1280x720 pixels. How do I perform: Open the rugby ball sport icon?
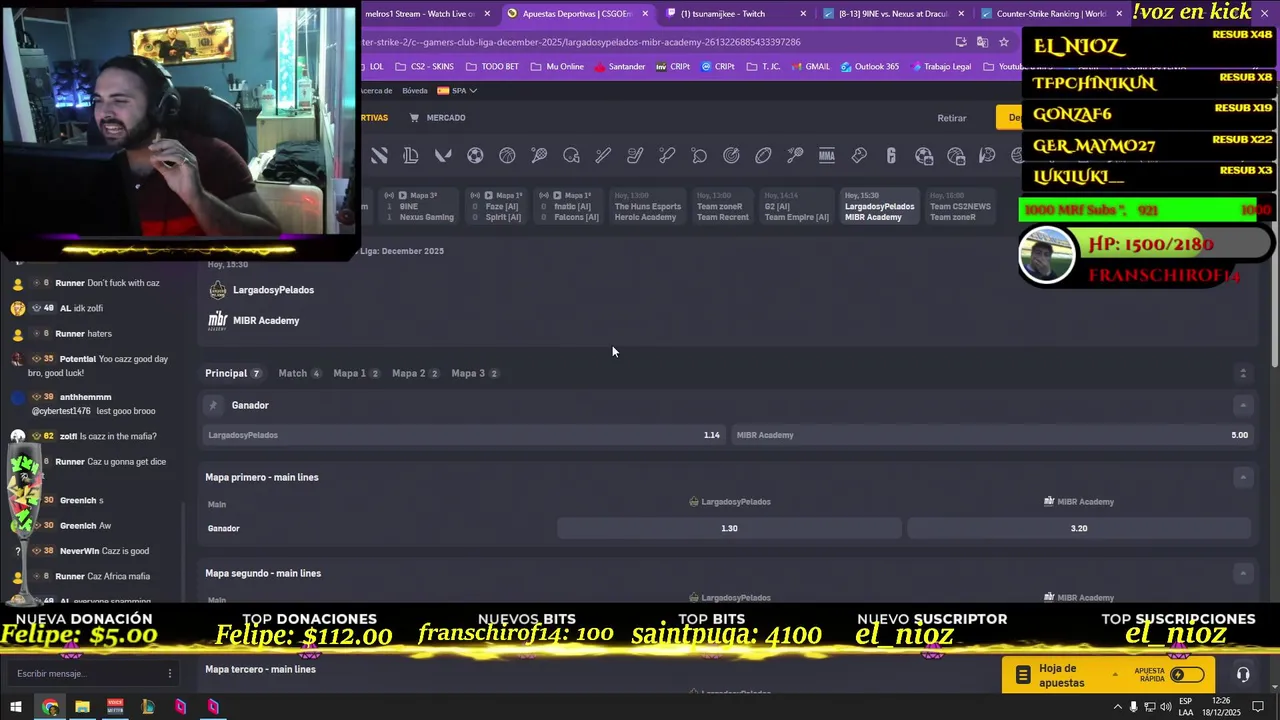(763, 155)
